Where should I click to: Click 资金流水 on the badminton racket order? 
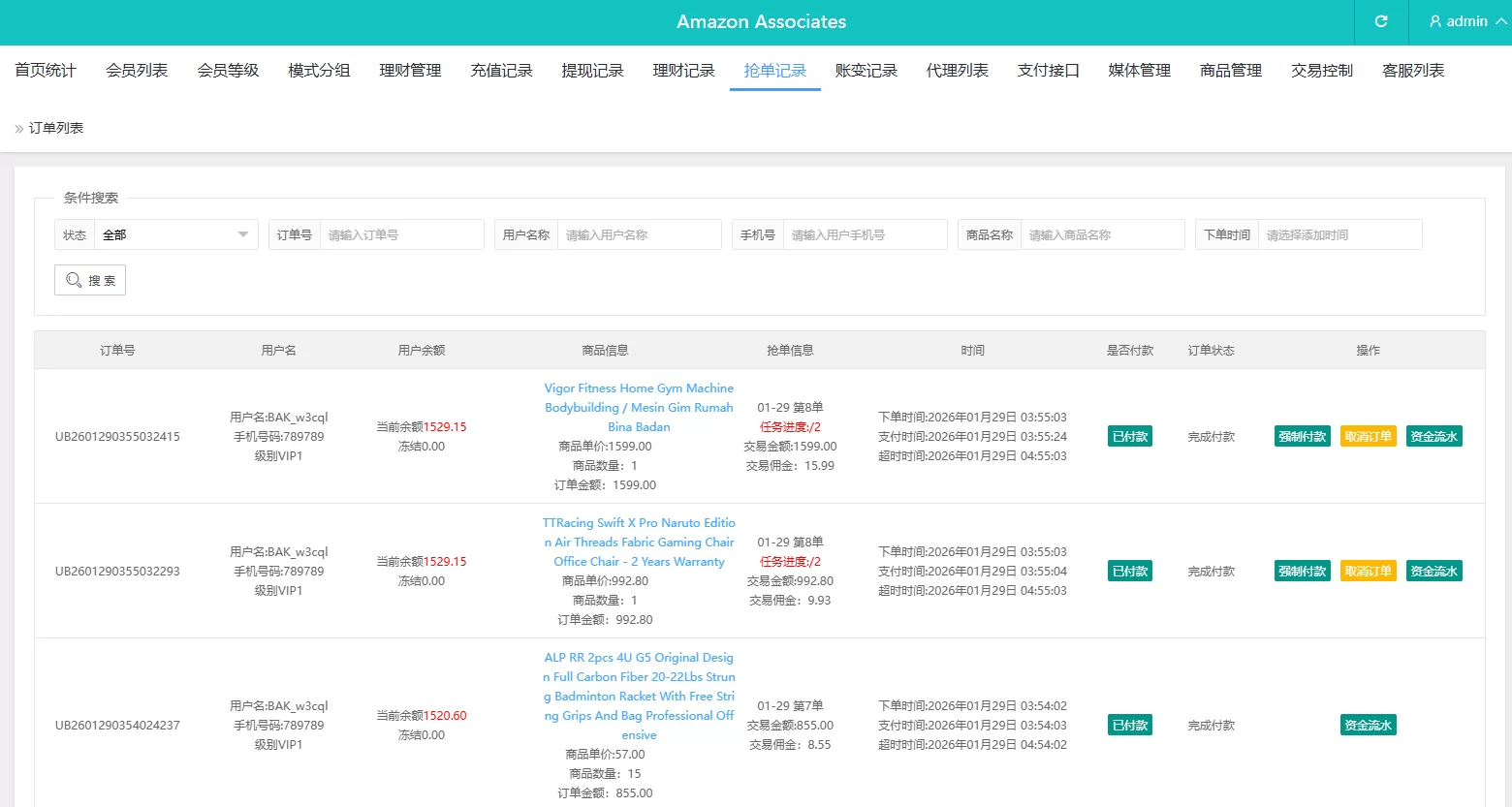(1368, 725)
